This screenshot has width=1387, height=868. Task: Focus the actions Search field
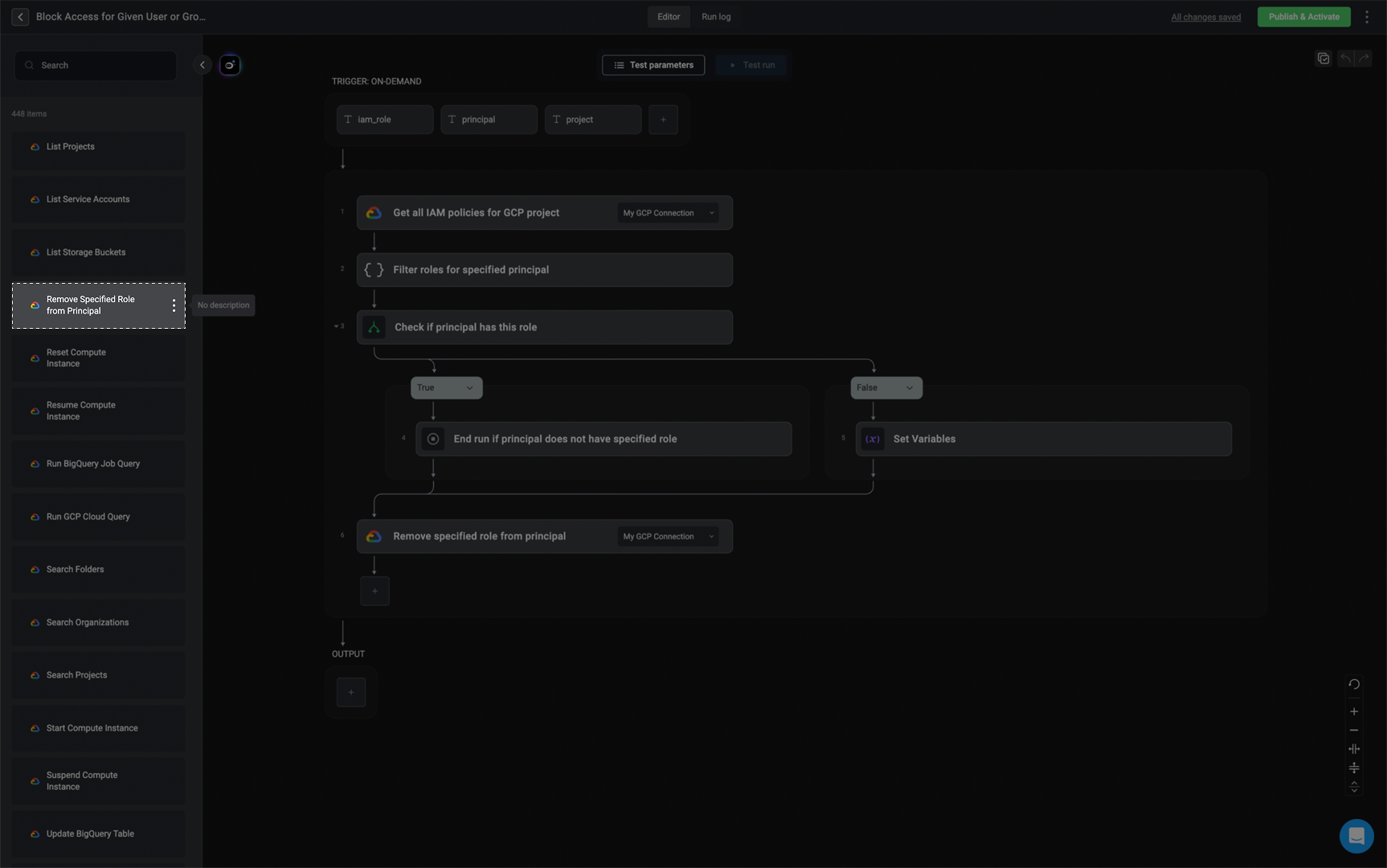(x=96, y=65)
